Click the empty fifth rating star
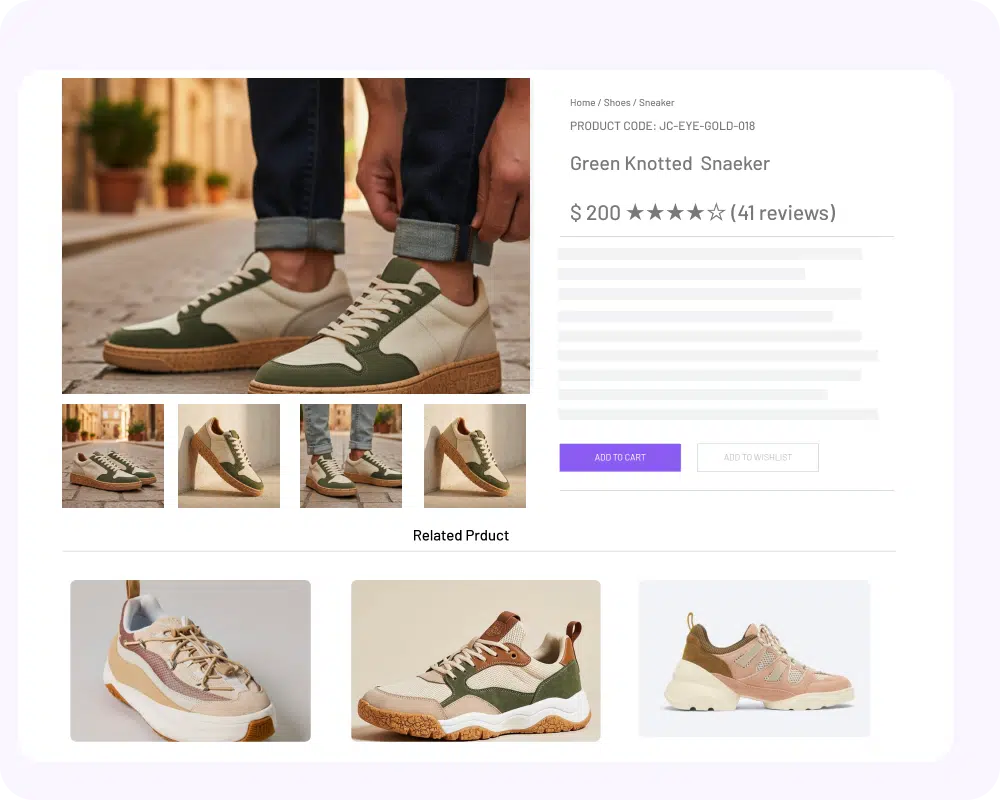 (x=716, y=212)
